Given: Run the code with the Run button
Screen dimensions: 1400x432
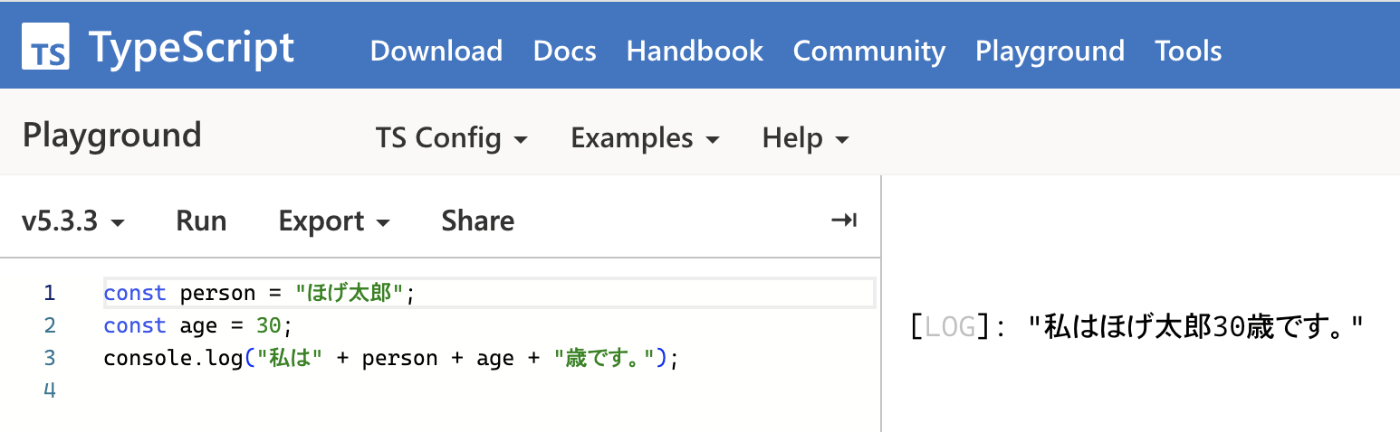Looking at the screenshot, I should [x=201, y=221].
